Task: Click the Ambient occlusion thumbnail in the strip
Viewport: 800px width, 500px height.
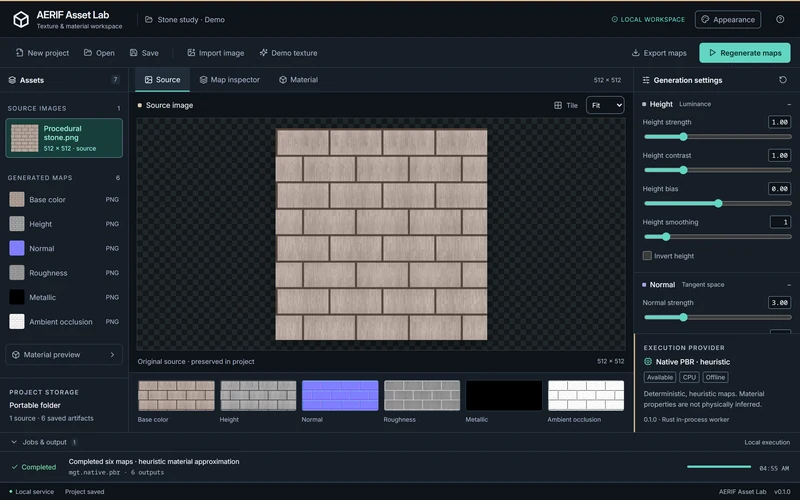Action: (x=586, y=395)
